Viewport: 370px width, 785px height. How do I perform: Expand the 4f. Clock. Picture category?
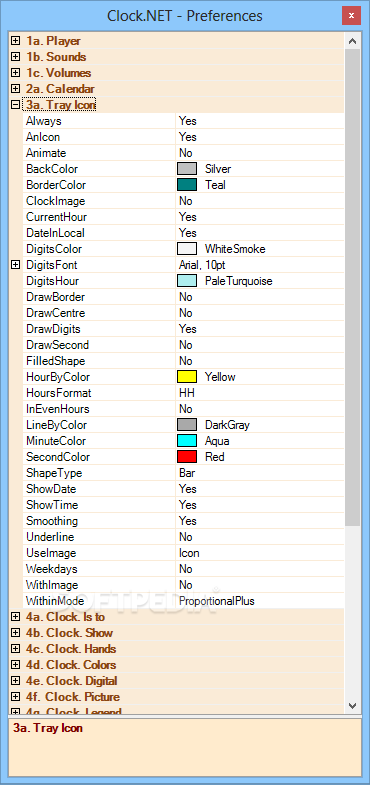pos(16,697)
